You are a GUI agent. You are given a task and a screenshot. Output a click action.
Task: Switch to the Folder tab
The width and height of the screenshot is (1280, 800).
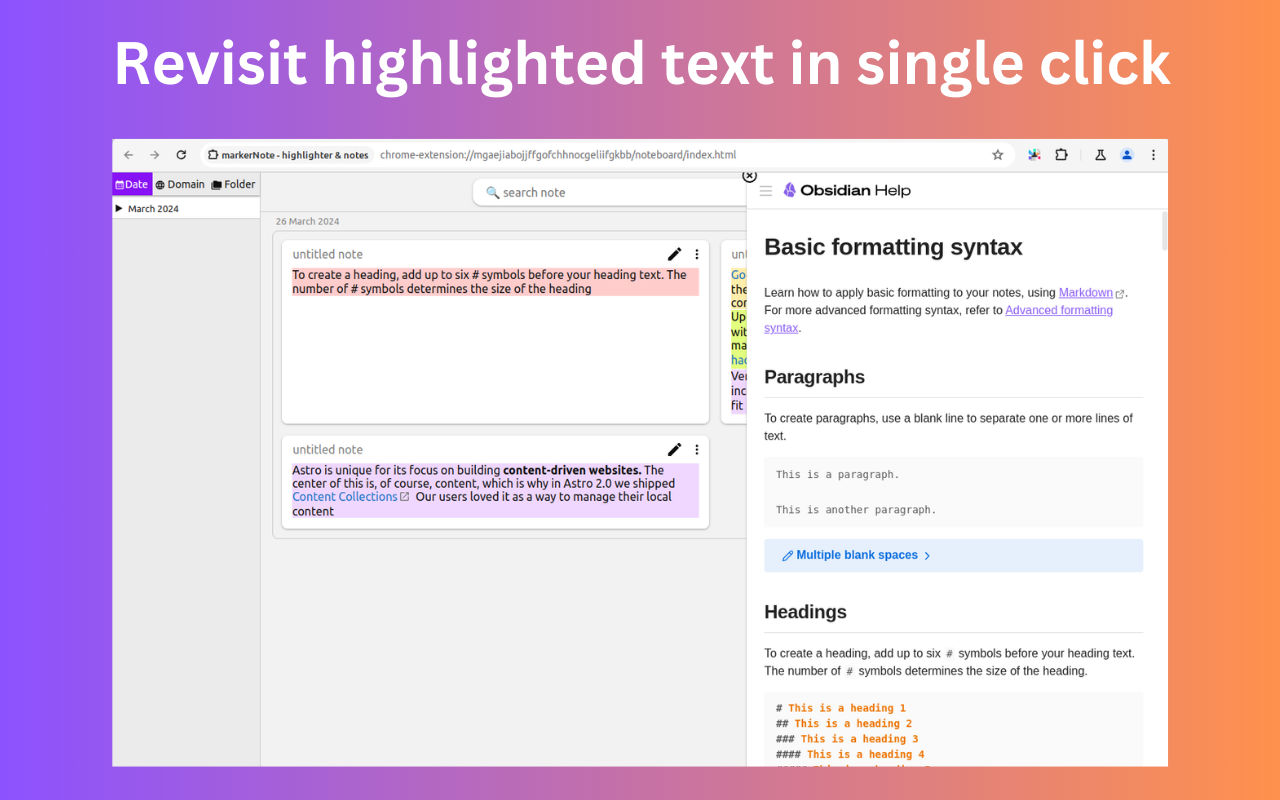[233, 184]
